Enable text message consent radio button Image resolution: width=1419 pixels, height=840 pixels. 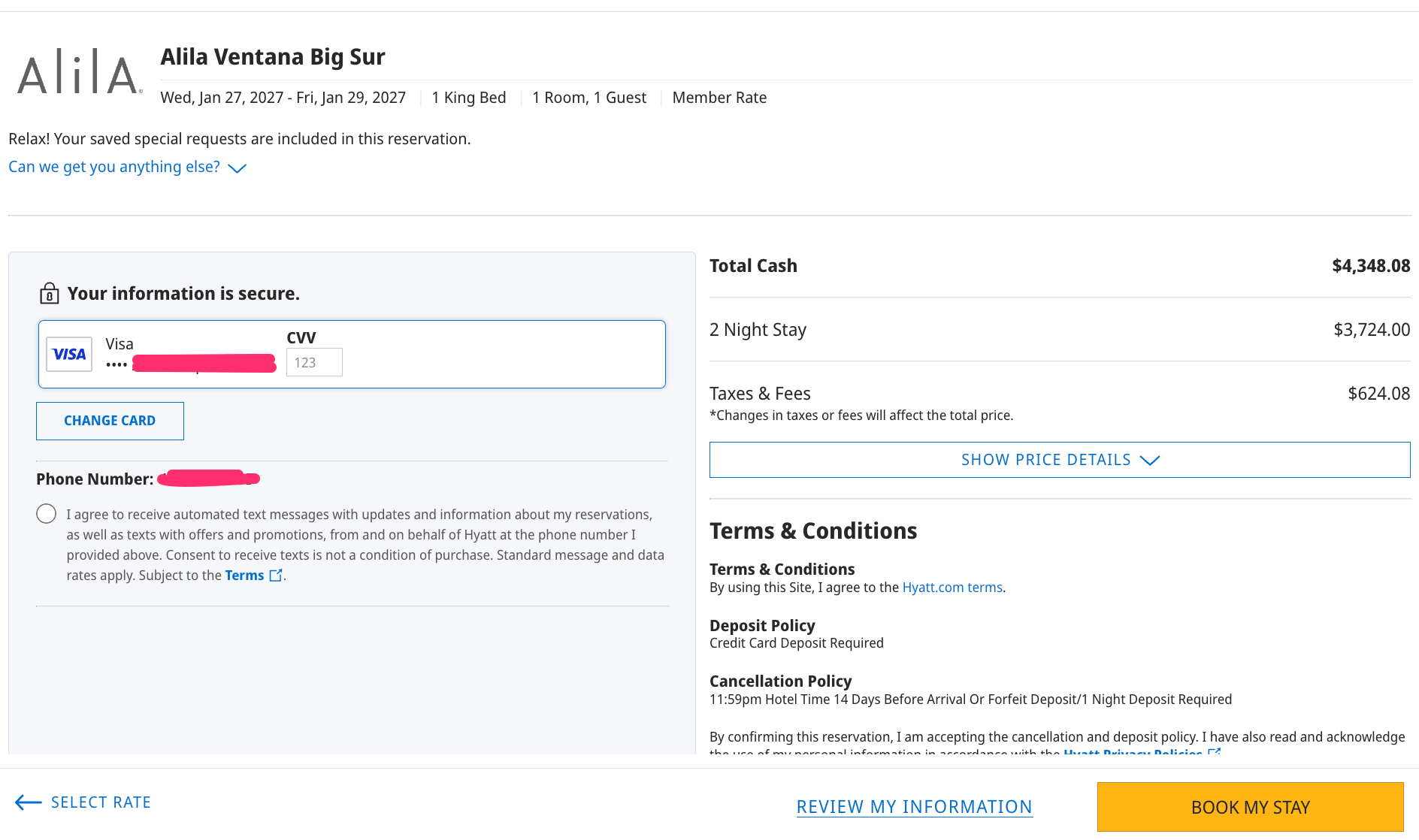(47, 514)
